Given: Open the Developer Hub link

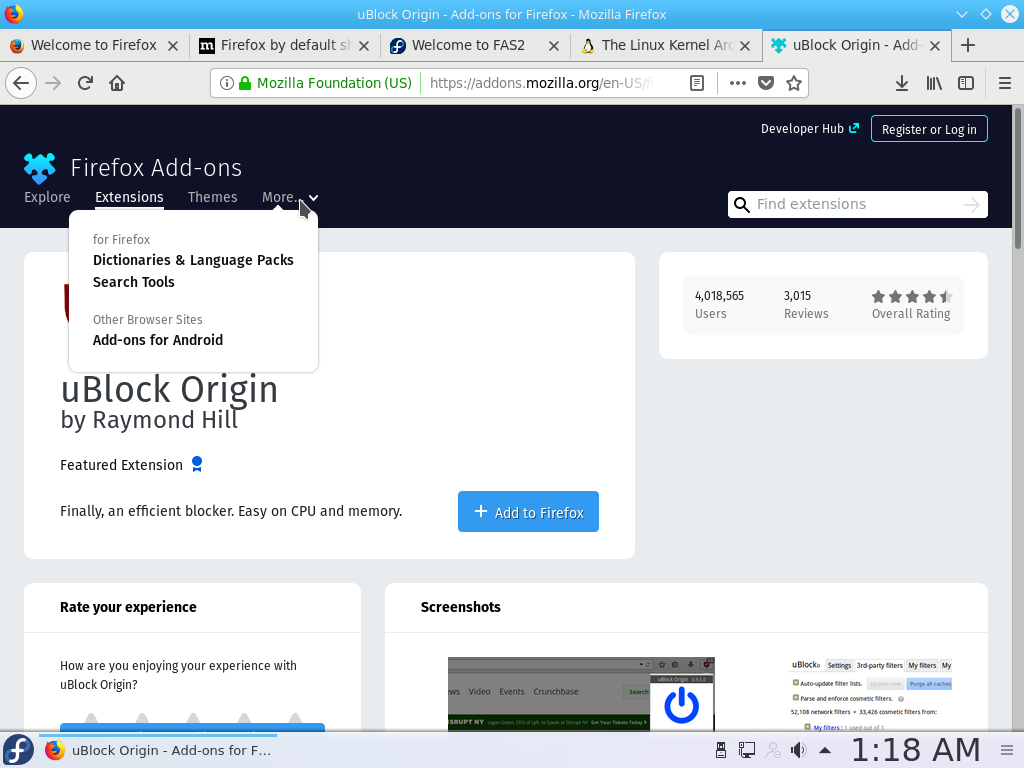Looking at the screenshot, I should point(810,129).
